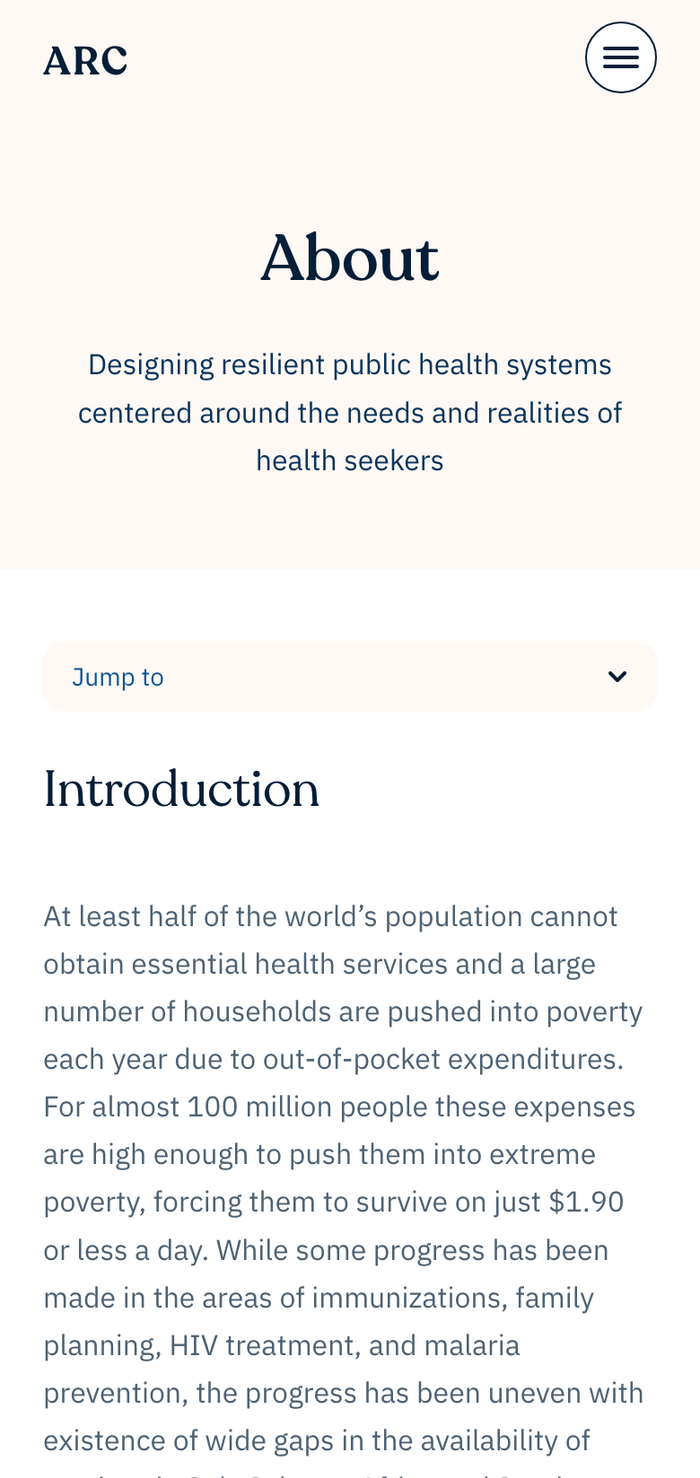This screenshot has height=1478, width=700.
Task: Click the "health seekers" subtitle line
Action: (350, 460)
